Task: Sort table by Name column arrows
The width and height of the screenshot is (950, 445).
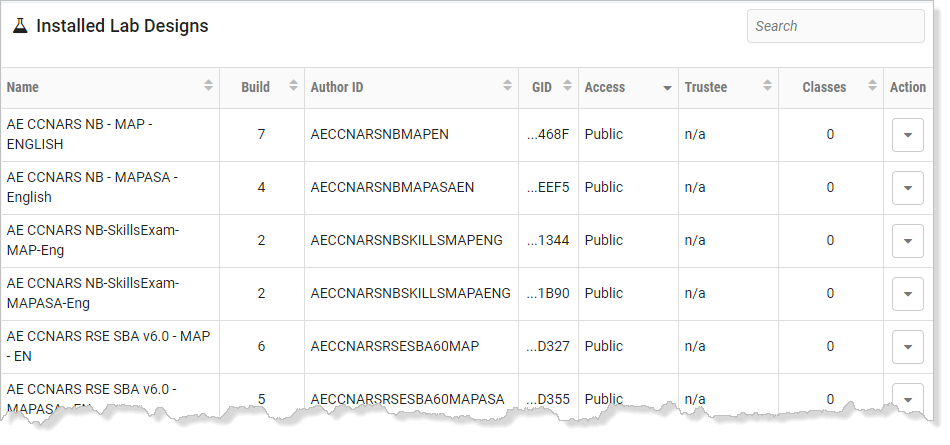Action: click(208, 85)
